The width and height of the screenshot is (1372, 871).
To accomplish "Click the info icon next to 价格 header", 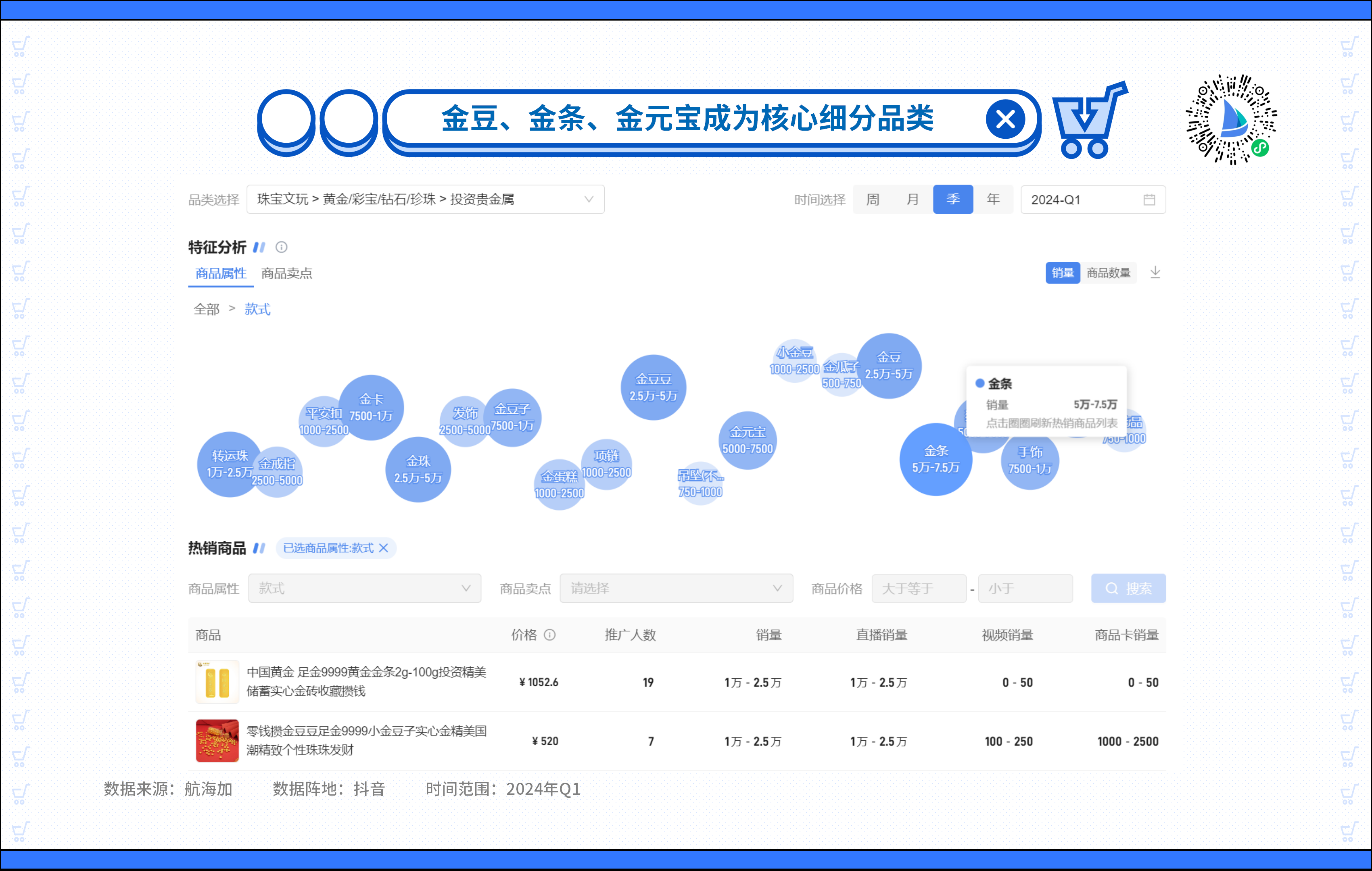I will pos(550,635).
